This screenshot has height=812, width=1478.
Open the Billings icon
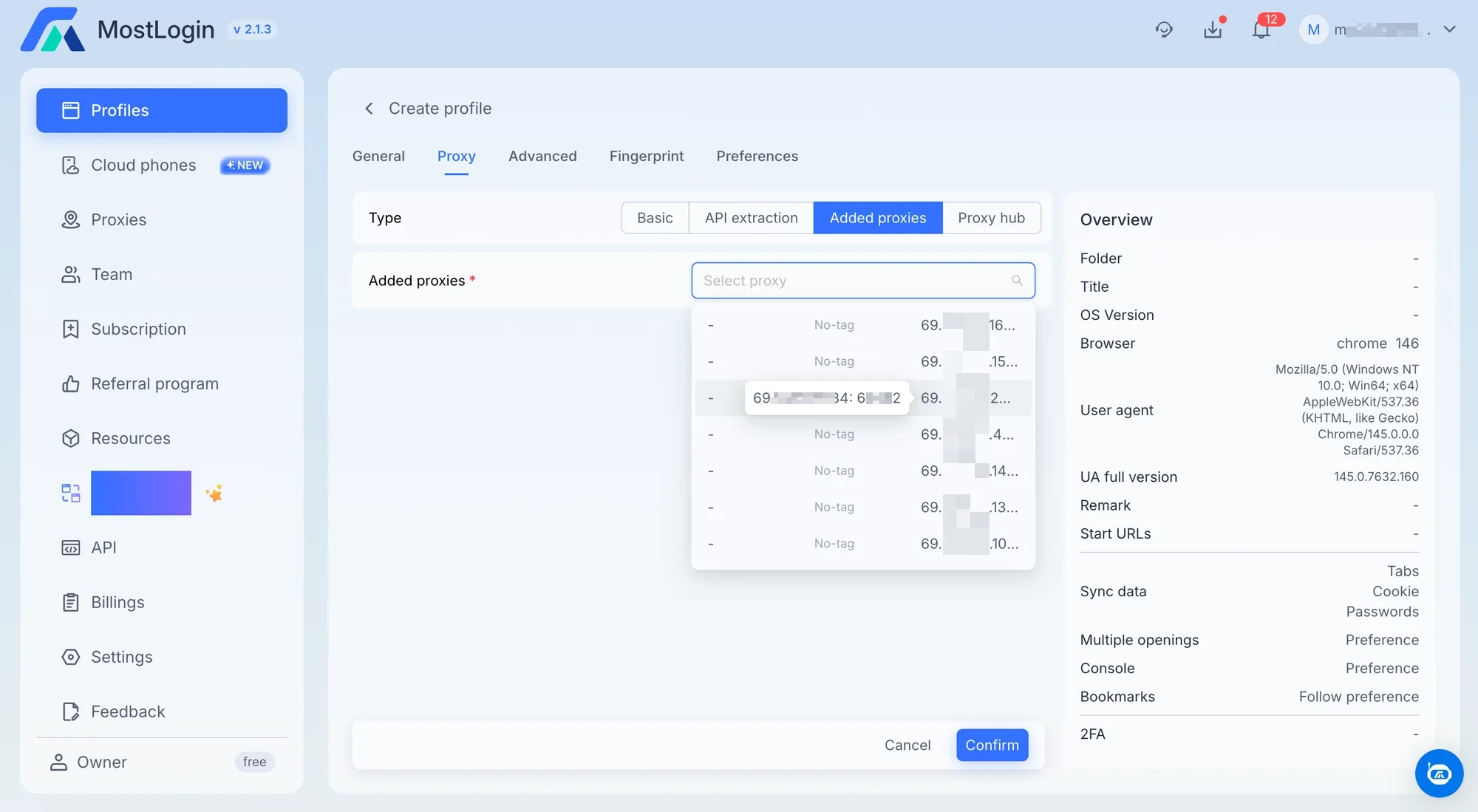click(x=70, y=602)
